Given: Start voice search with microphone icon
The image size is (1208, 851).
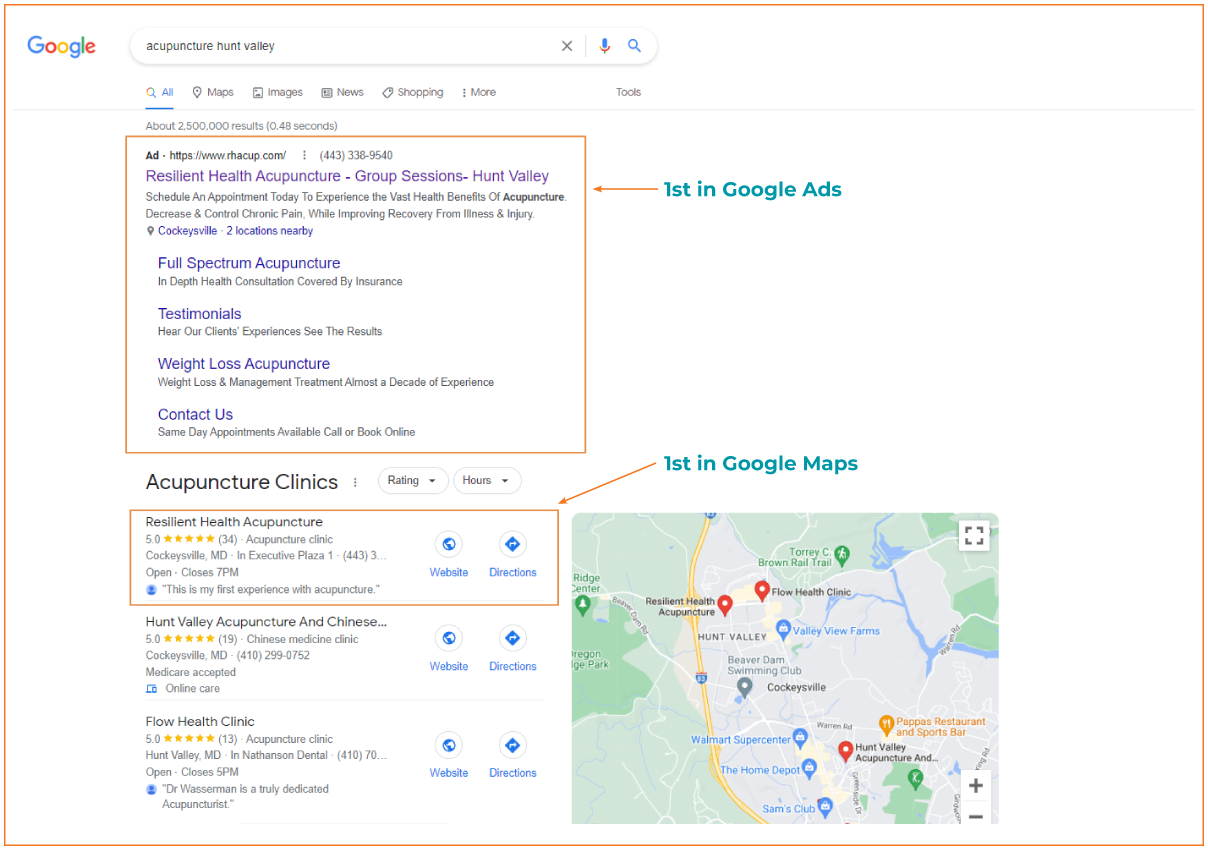Looking at the screenshot, I should click(x=604, y=46).
